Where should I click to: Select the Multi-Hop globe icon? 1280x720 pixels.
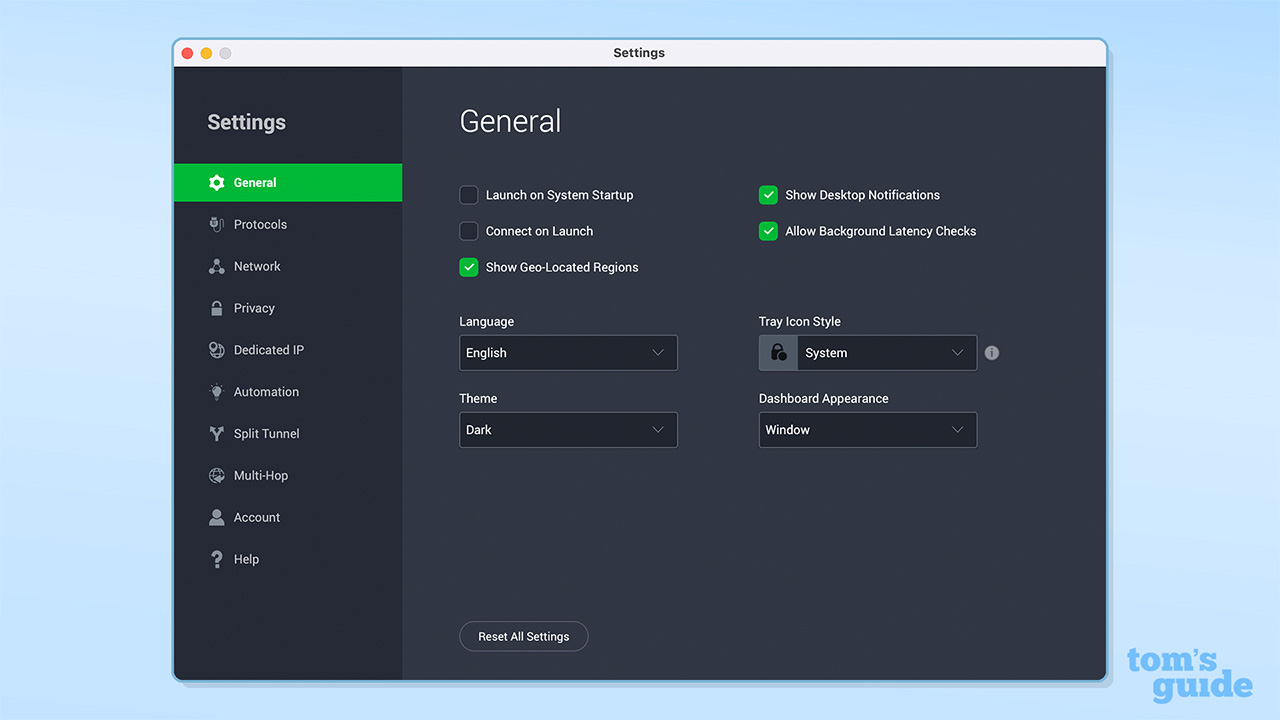216,475
